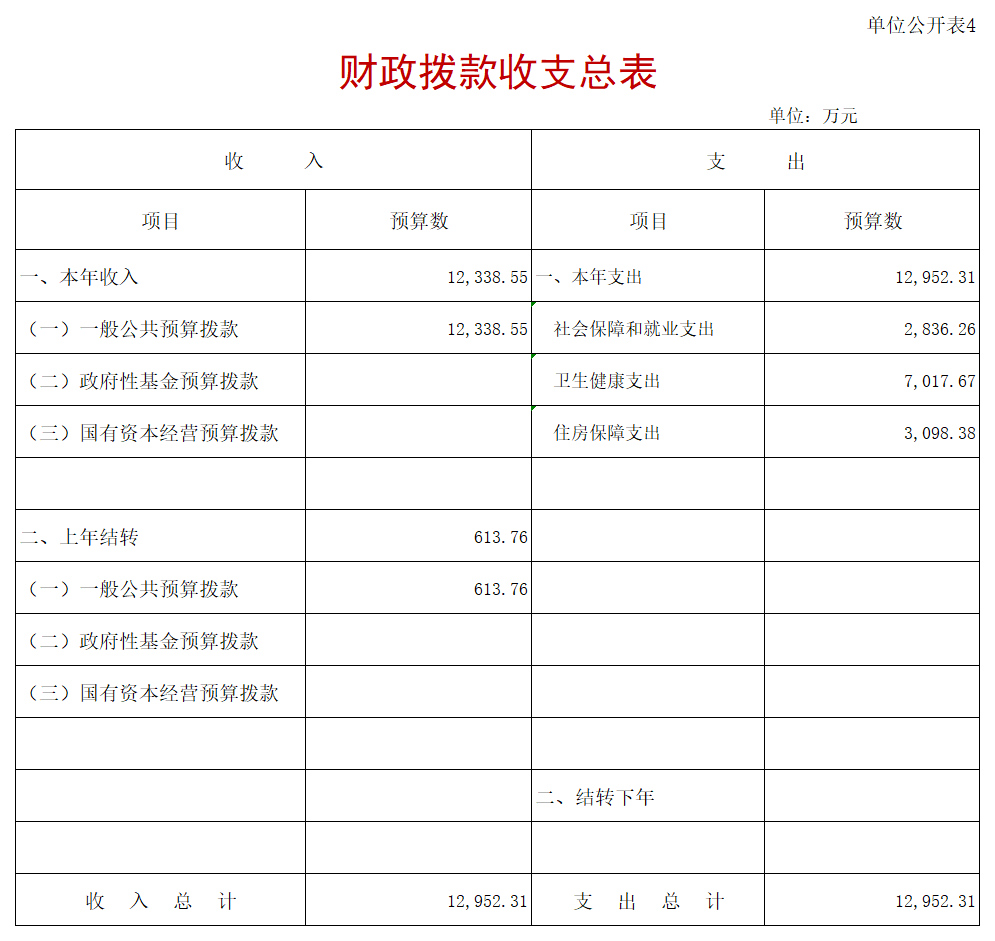Click the 支出总计 cell
Screen dimensions: 995x941
click(648, 901)
